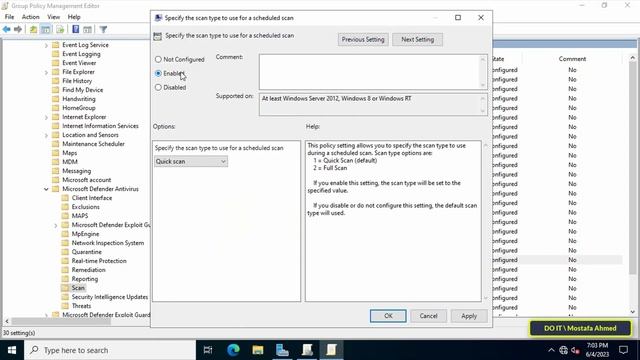Expand the Event Log Service node
Image resolution: width=640 pixels, height=360 pixels.
coord(46,45)
